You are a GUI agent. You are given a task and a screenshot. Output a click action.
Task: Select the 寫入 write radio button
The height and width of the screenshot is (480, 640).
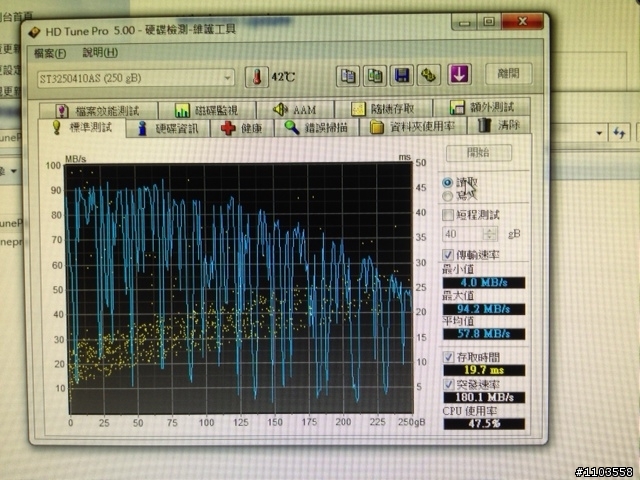tap(448, 196)
